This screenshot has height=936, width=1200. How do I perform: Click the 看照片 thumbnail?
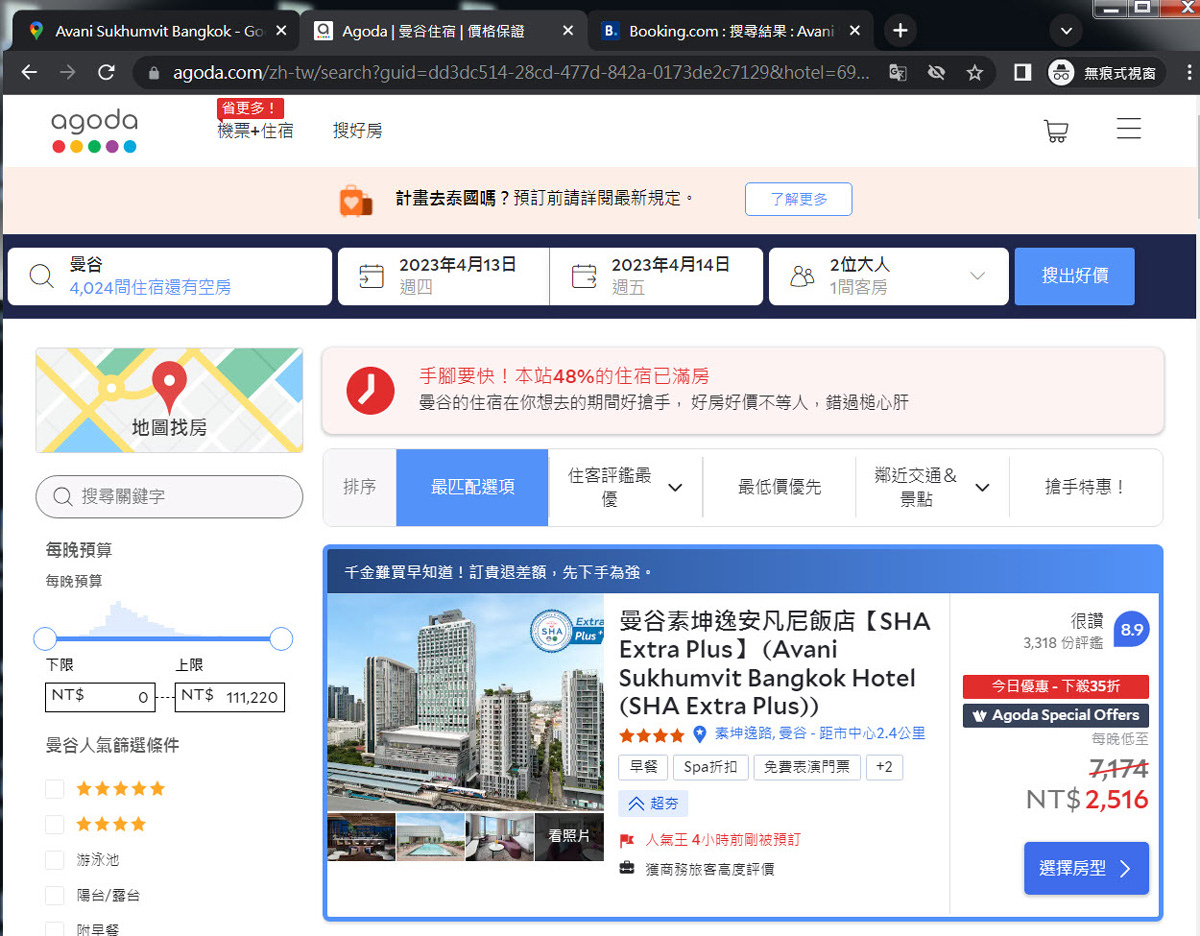coord(569,836)
